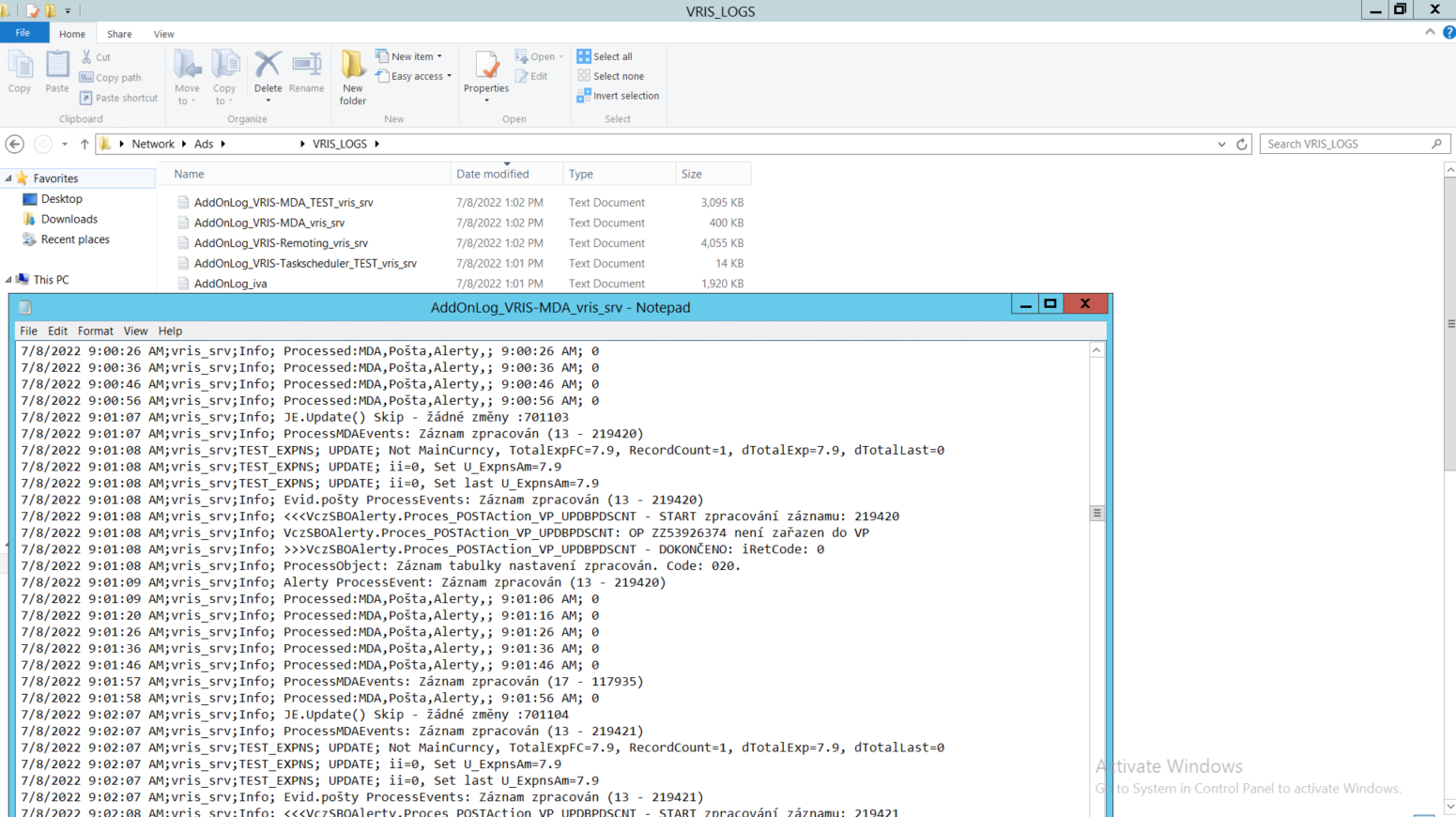The width and height of the screenshot is (1456, 817).
Task: Open the Delete dropdown arrow
Action: (268, 100)
